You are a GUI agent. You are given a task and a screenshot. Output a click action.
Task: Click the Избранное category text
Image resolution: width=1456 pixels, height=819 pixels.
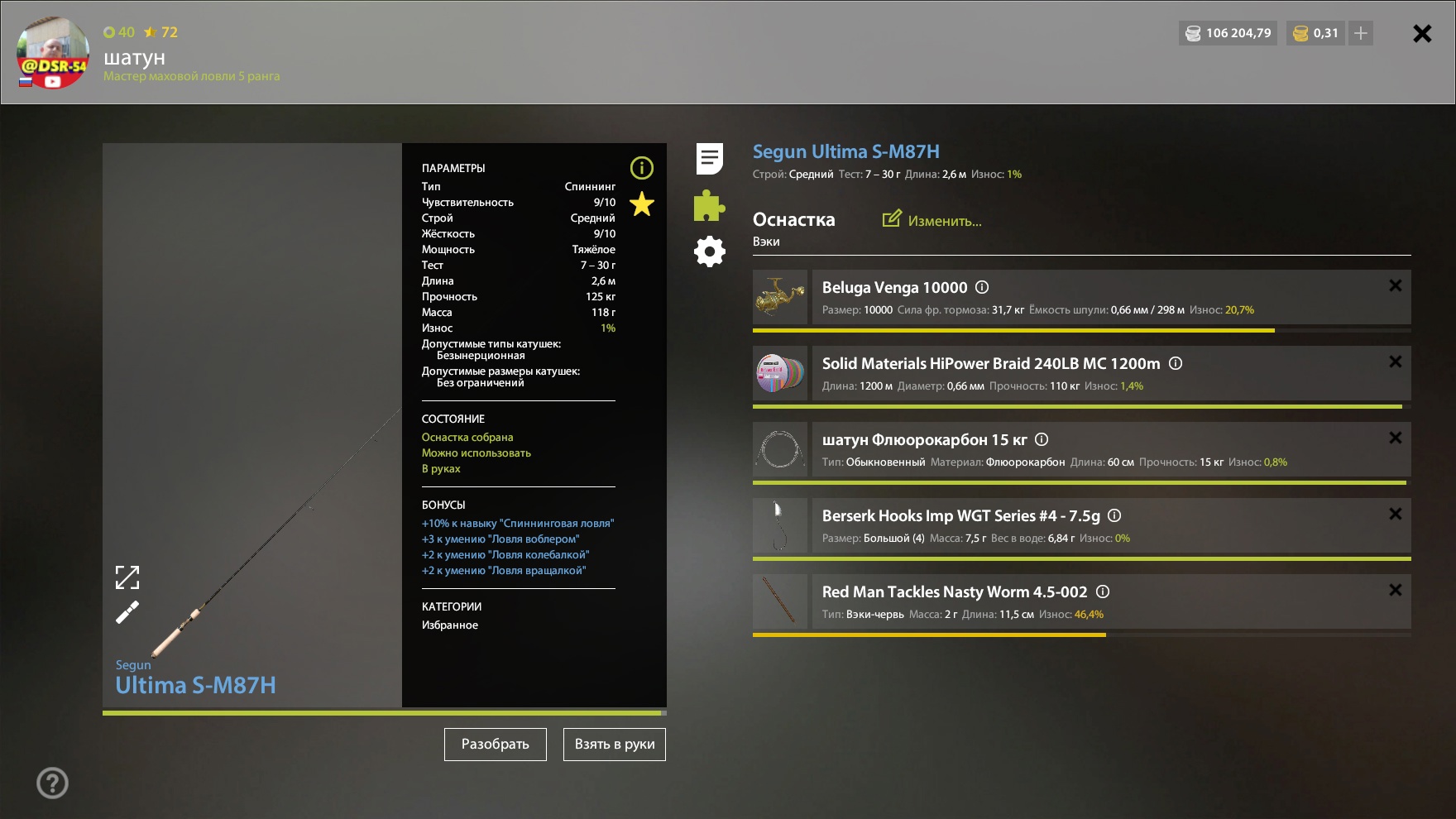[x=450, y=625]
